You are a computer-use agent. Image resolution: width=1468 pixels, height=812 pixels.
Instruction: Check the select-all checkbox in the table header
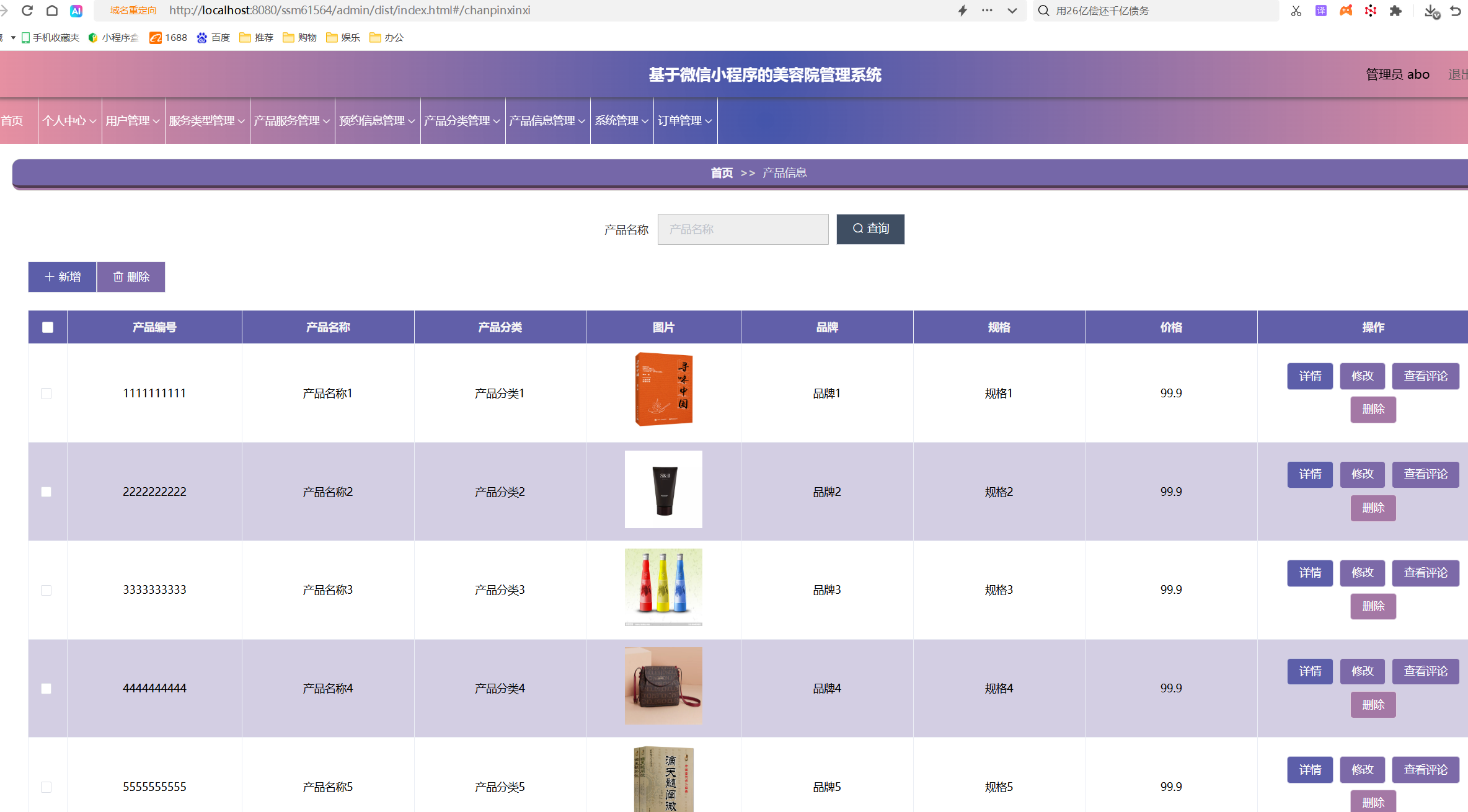[x=48, y=327]
